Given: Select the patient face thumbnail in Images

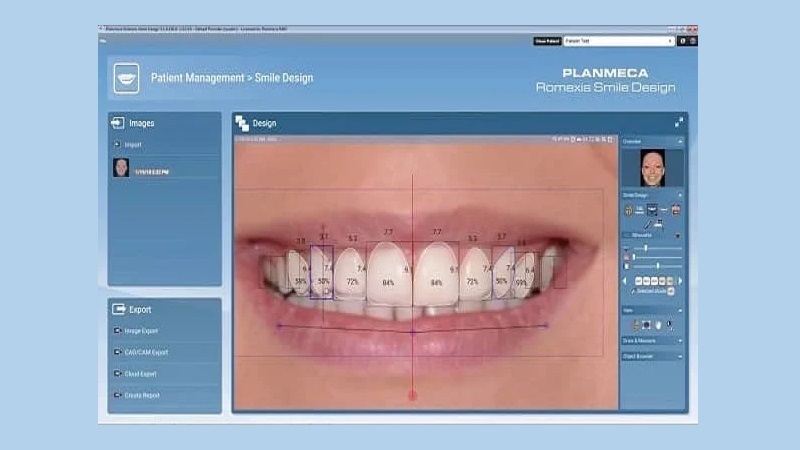Looking at the screenshot, I should (x=121, y=169).
